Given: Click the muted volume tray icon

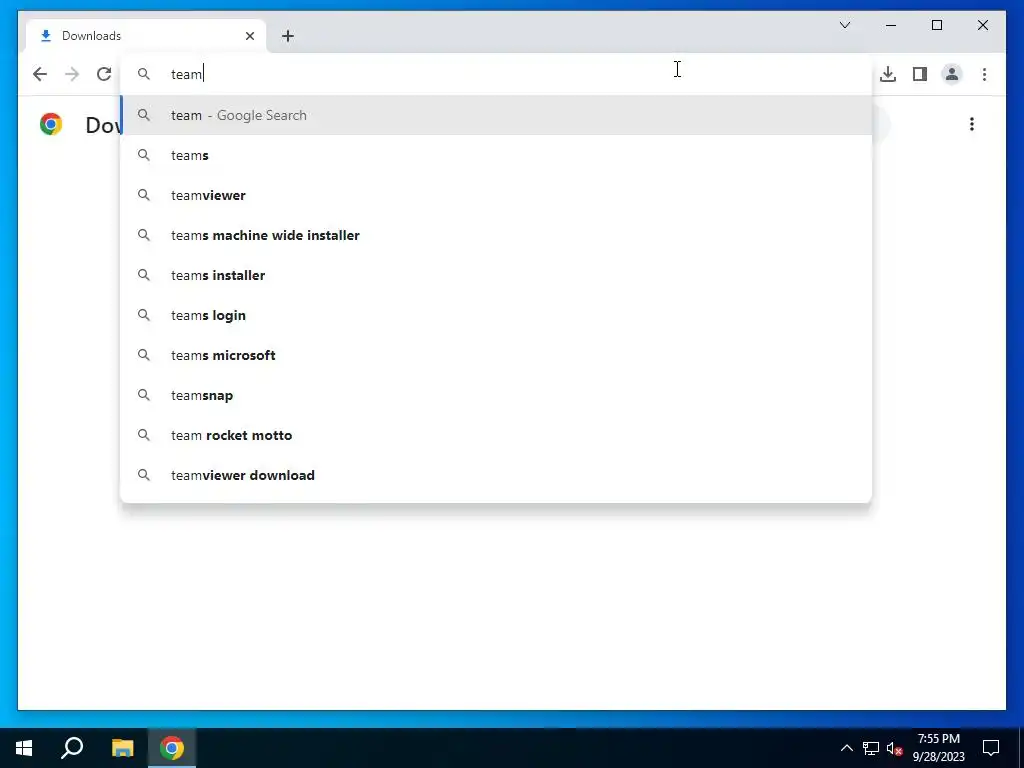Looking at the screenshot, I should point(895,748).
